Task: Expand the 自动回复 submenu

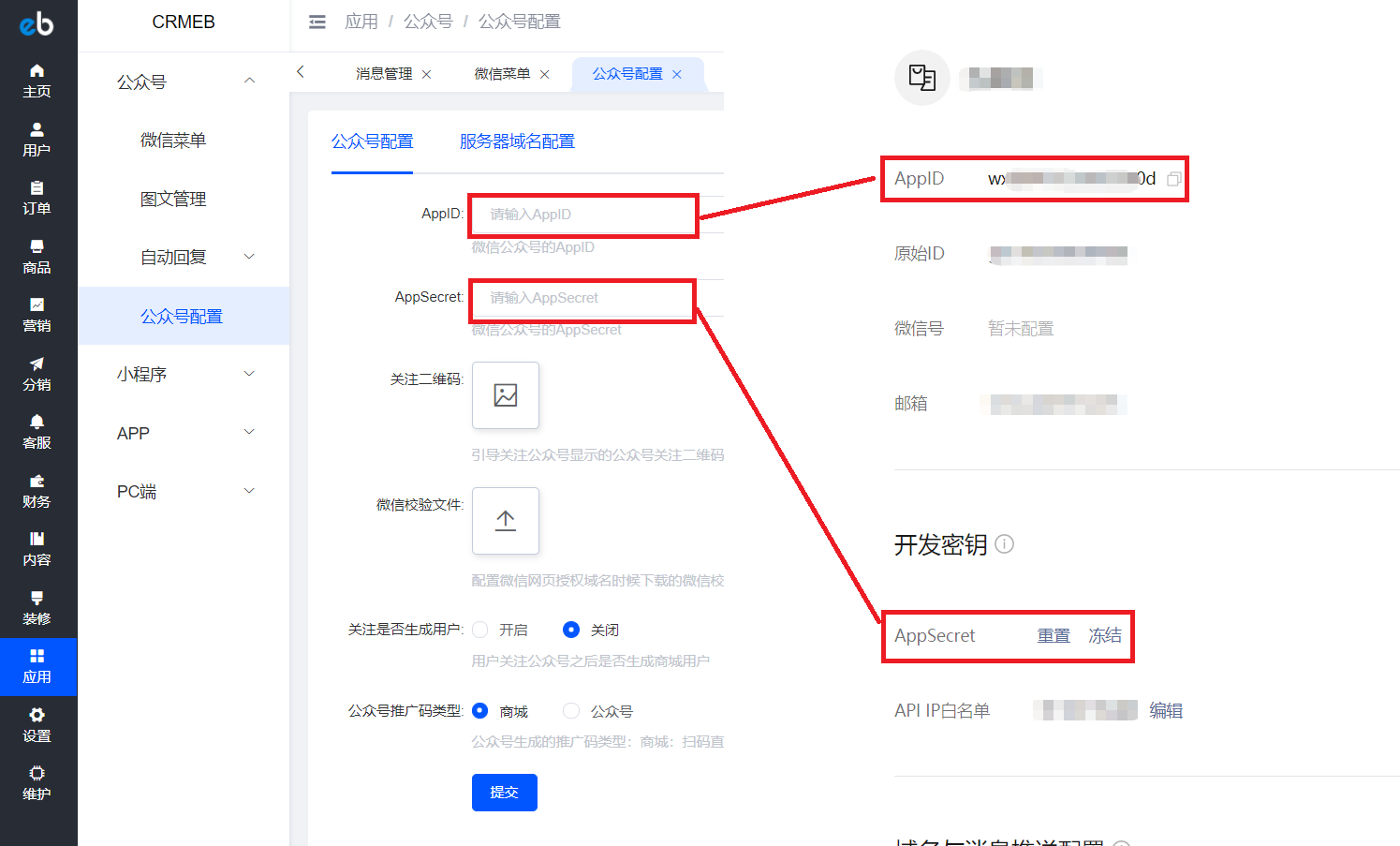Action: coord(249,257)
